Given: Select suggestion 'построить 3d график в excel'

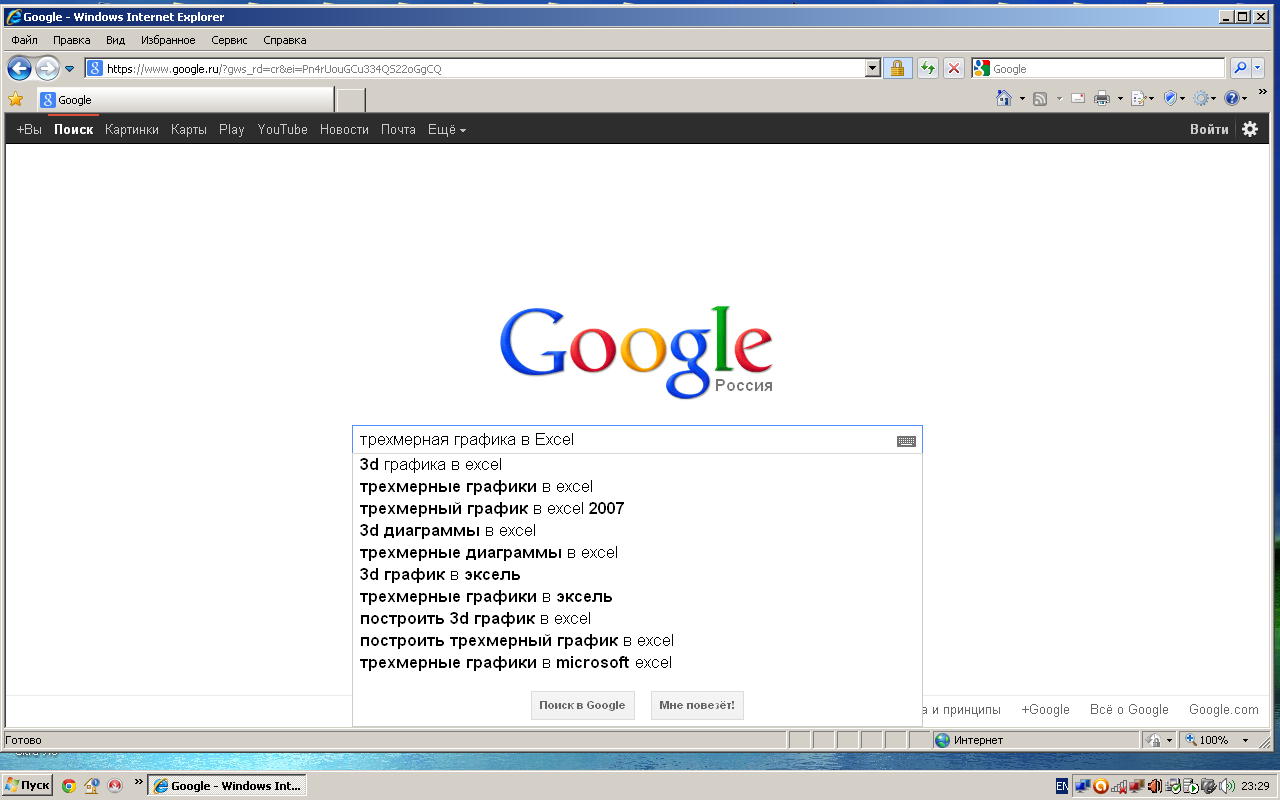Looking at the screenshot, I should pyautogui.click(x=637, y=618).
